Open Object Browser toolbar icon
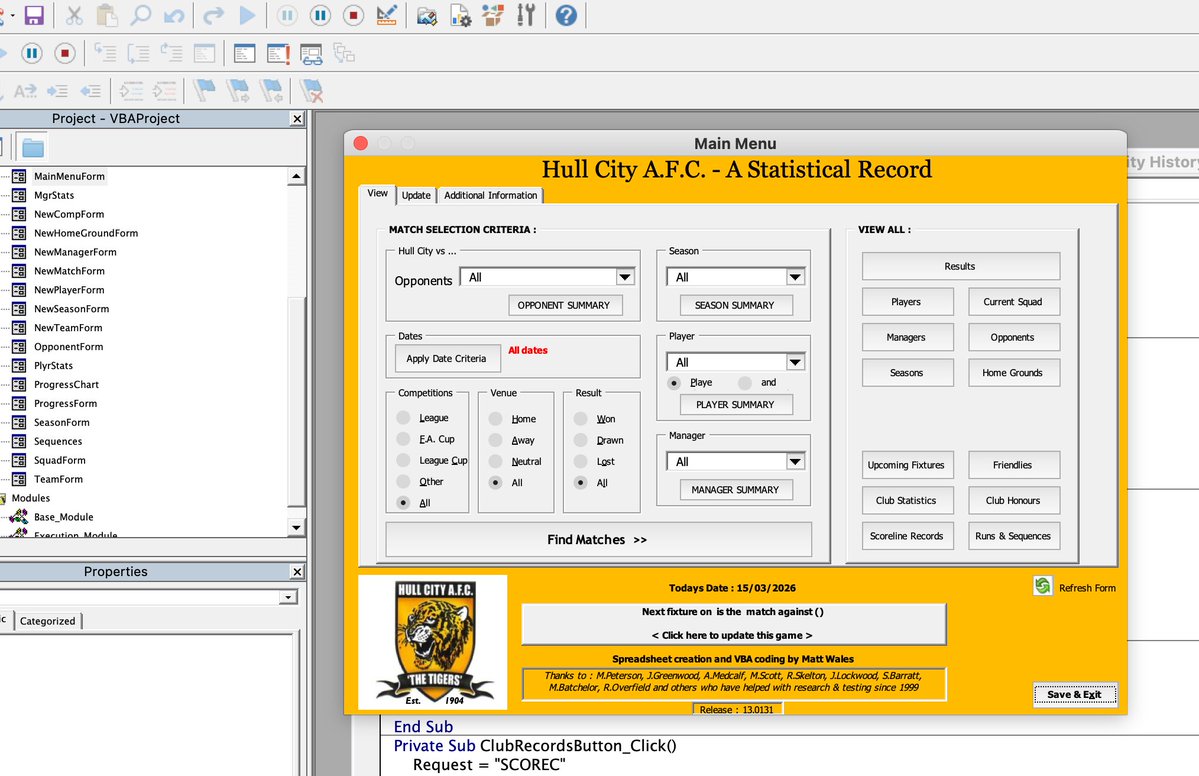Viewport: 1199px width, 776px height. [493, 15]
